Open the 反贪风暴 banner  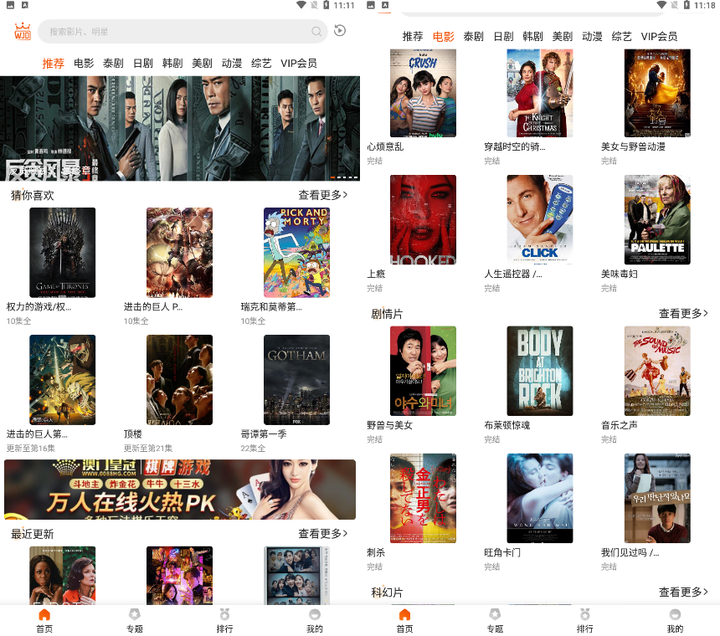tap(180, 129)
